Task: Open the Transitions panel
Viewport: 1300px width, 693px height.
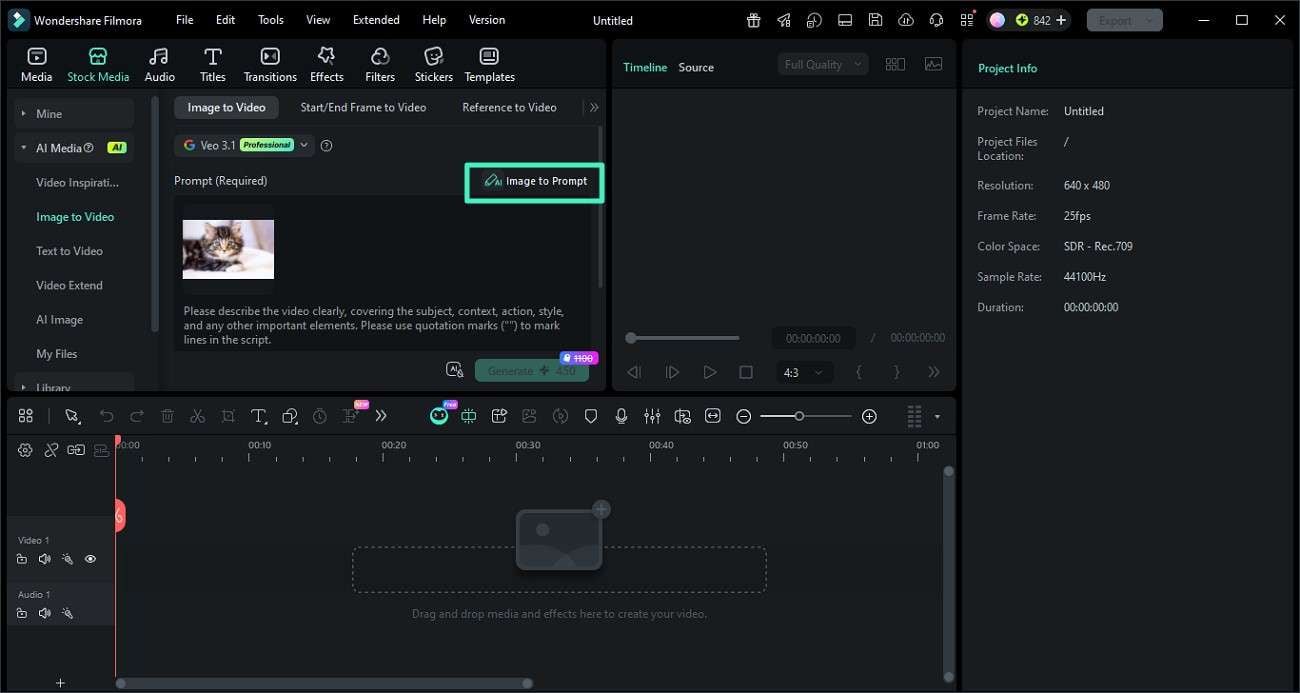Action: pos(270,64)
